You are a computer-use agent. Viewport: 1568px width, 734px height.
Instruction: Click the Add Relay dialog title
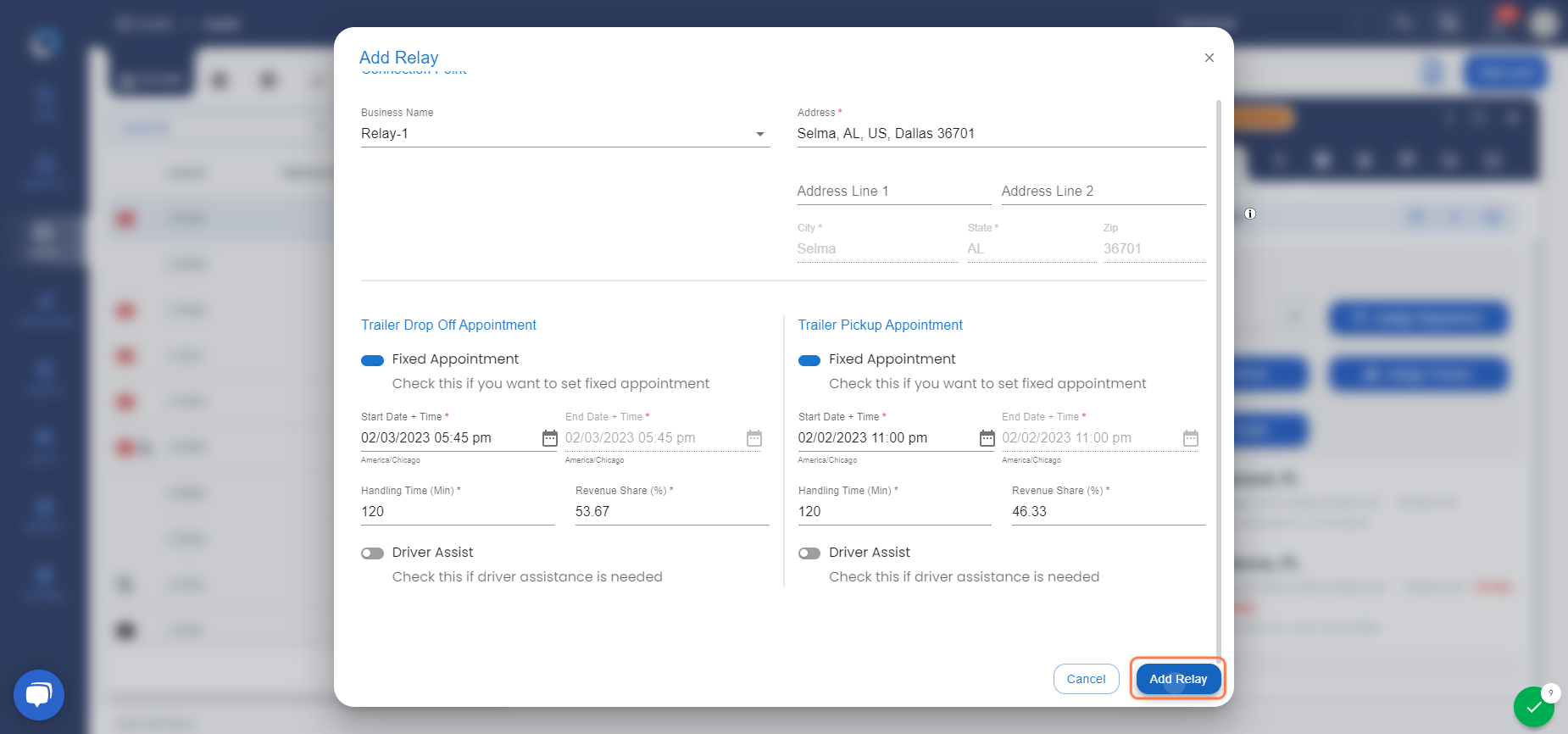pyautogui.click(x=399, y=58)
